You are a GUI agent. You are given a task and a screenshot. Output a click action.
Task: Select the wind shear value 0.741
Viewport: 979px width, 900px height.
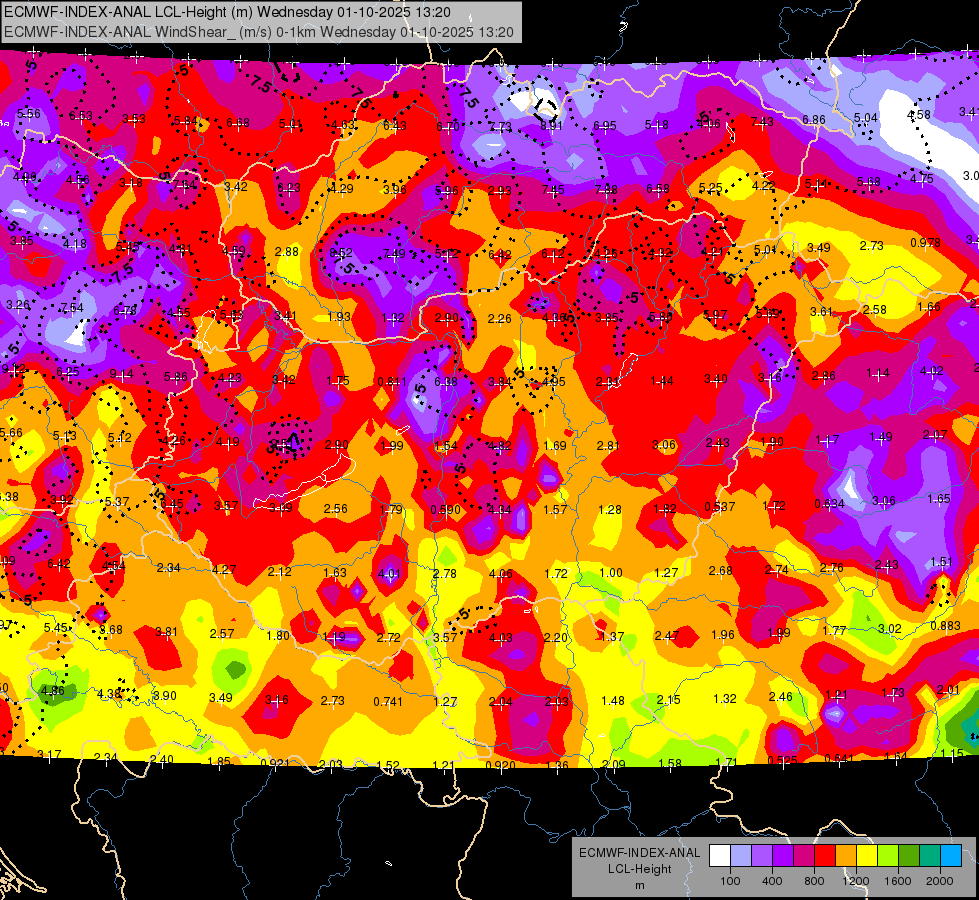[x=388, y=702]
